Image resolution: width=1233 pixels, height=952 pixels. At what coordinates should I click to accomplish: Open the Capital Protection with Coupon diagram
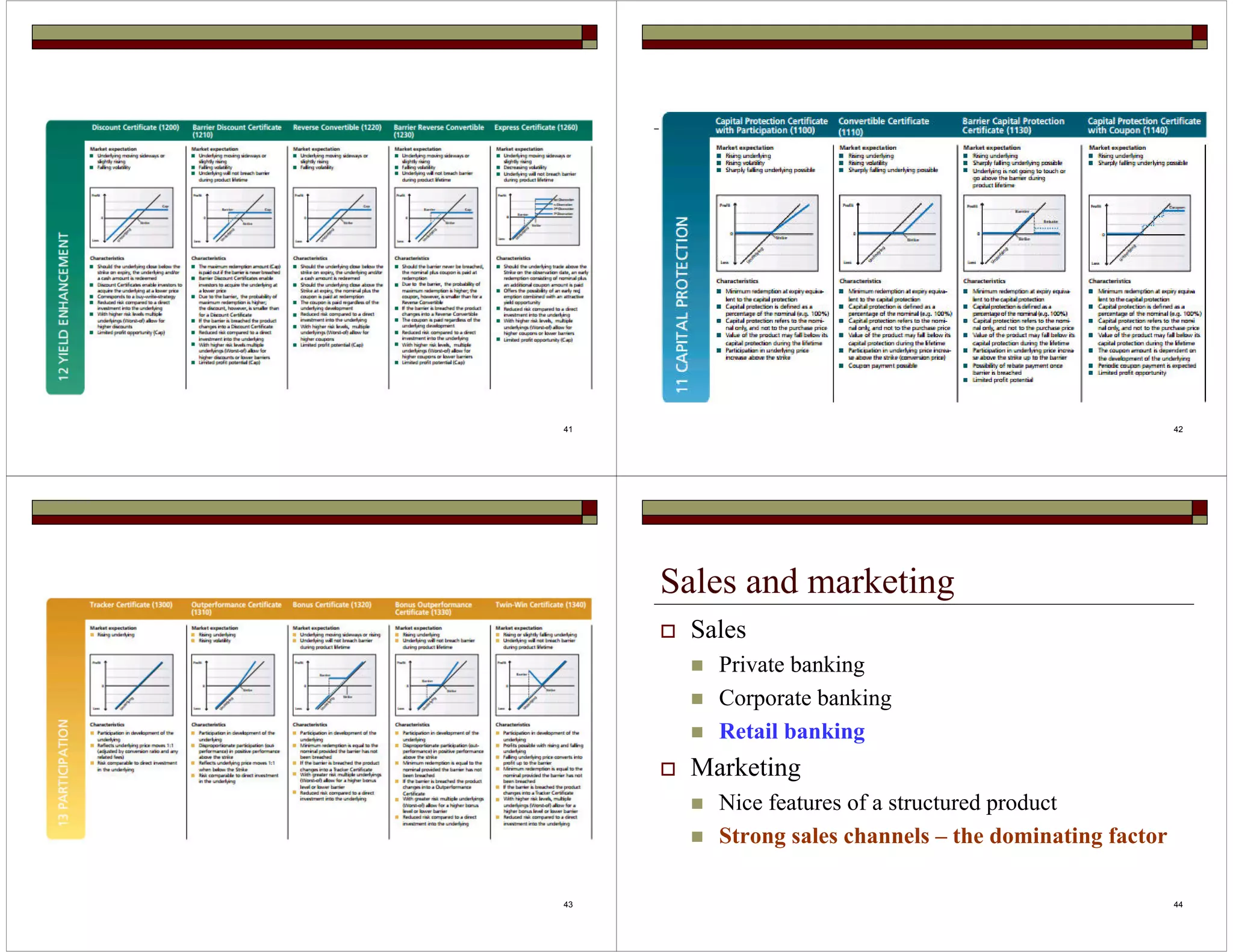tap(1140, 233)
